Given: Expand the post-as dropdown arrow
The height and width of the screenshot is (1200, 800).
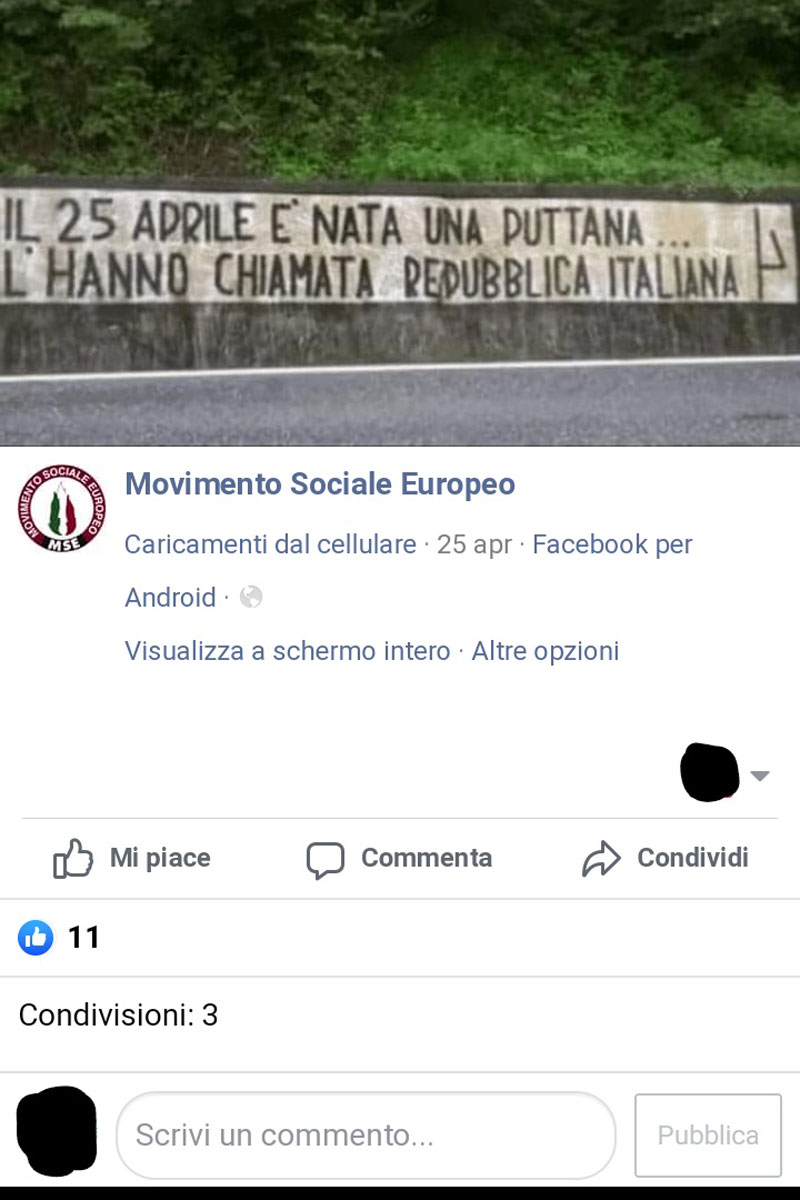Looking at the screenshot, I should pyautogui.click(x=760, y=776).
